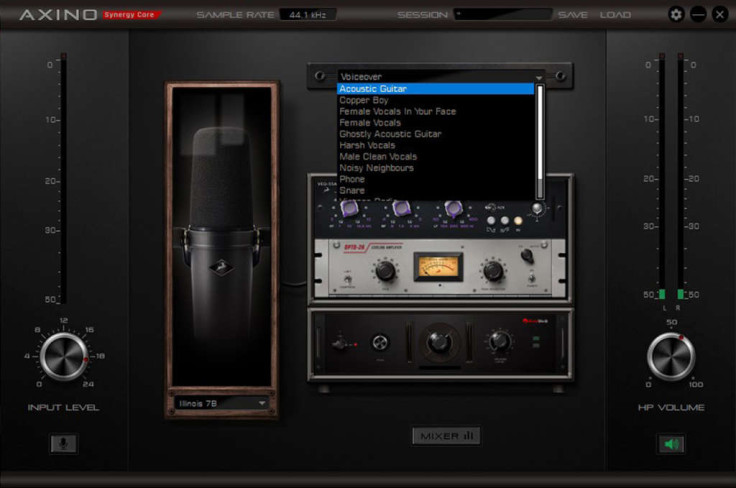Viewport: 736px width, 488px height.
Task: Click the HP VOLUME knob
Action: [x=671, y=356]
